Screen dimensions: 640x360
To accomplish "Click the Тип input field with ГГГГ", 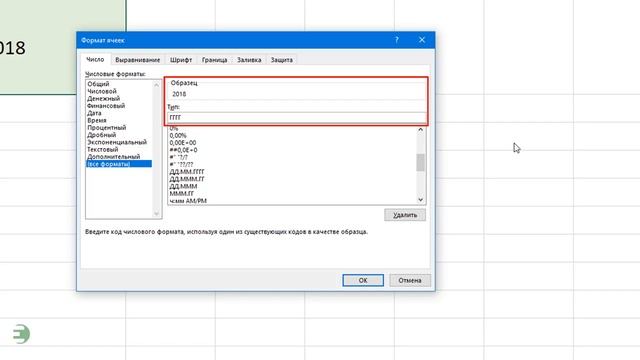I will [x=297, y=118].
